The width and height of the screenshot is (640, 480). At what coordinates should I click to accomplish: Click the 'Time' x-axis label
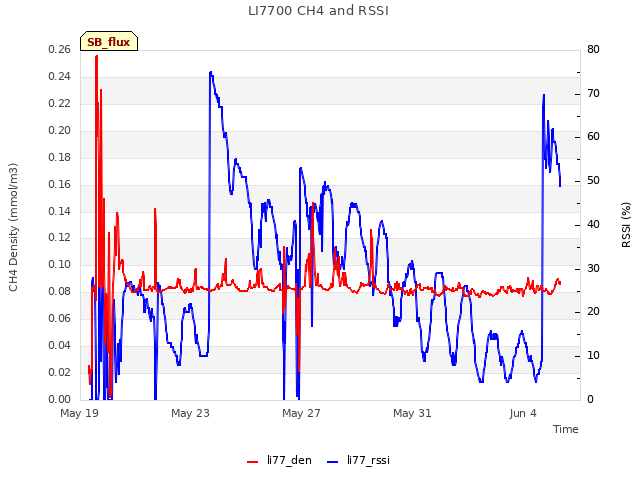pyautogui.click(x=566, y=429)
